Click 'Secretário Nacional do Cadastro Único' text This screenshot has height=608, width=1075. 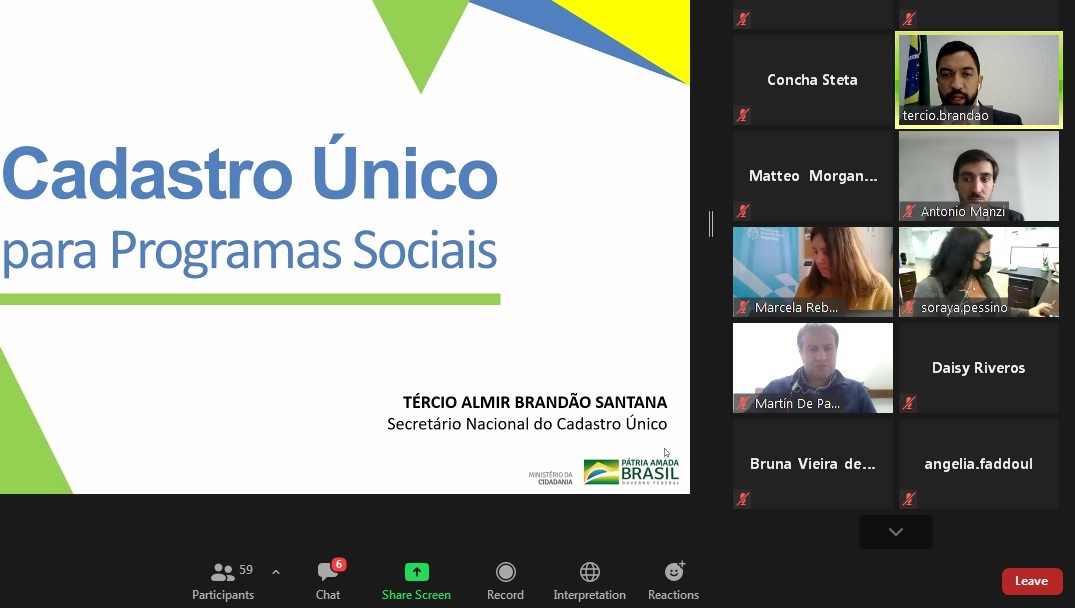pyautogui.click(x=527, y=424)
